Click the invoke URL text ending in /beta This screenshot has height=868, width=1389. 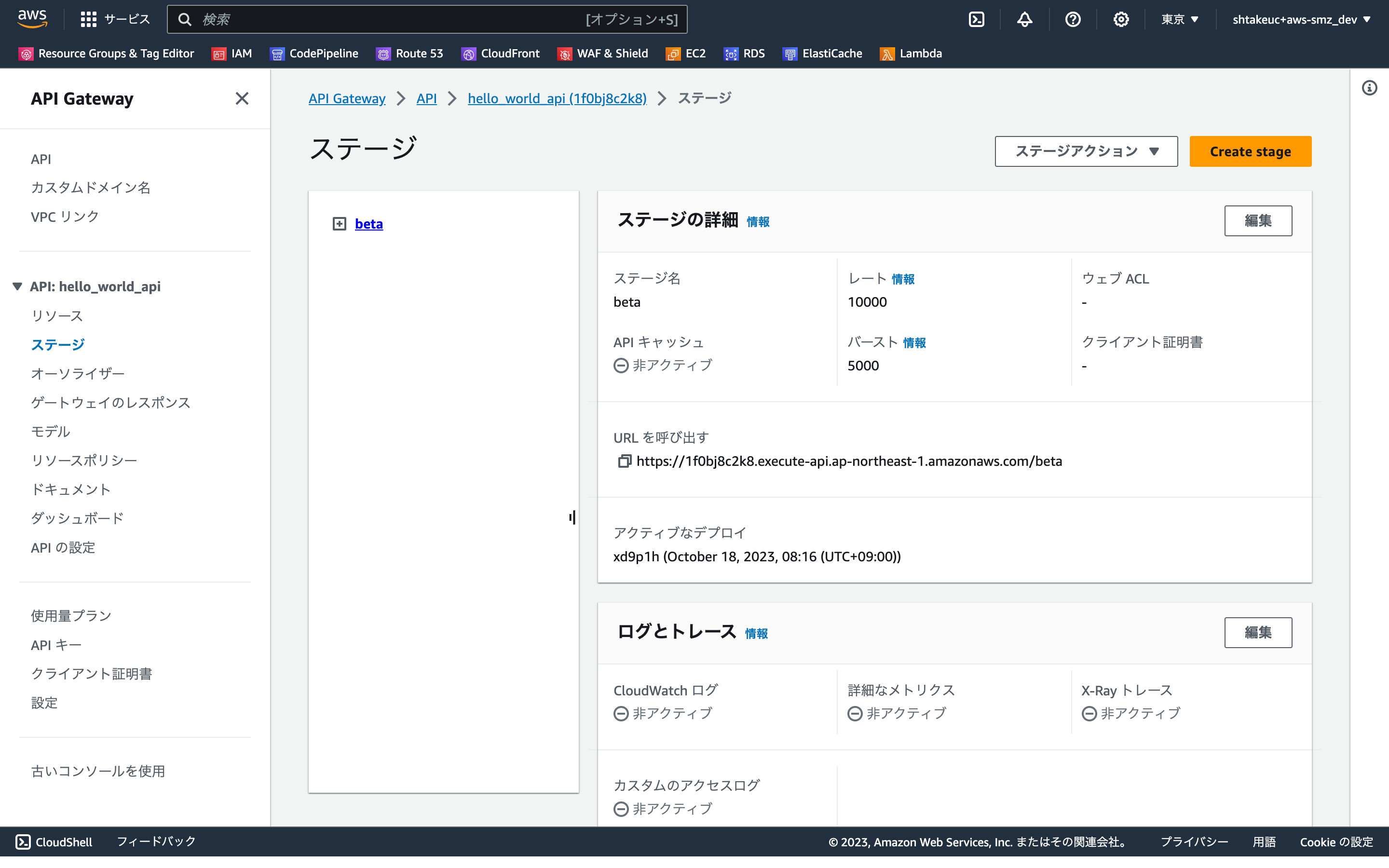click(x=849, y=461)
